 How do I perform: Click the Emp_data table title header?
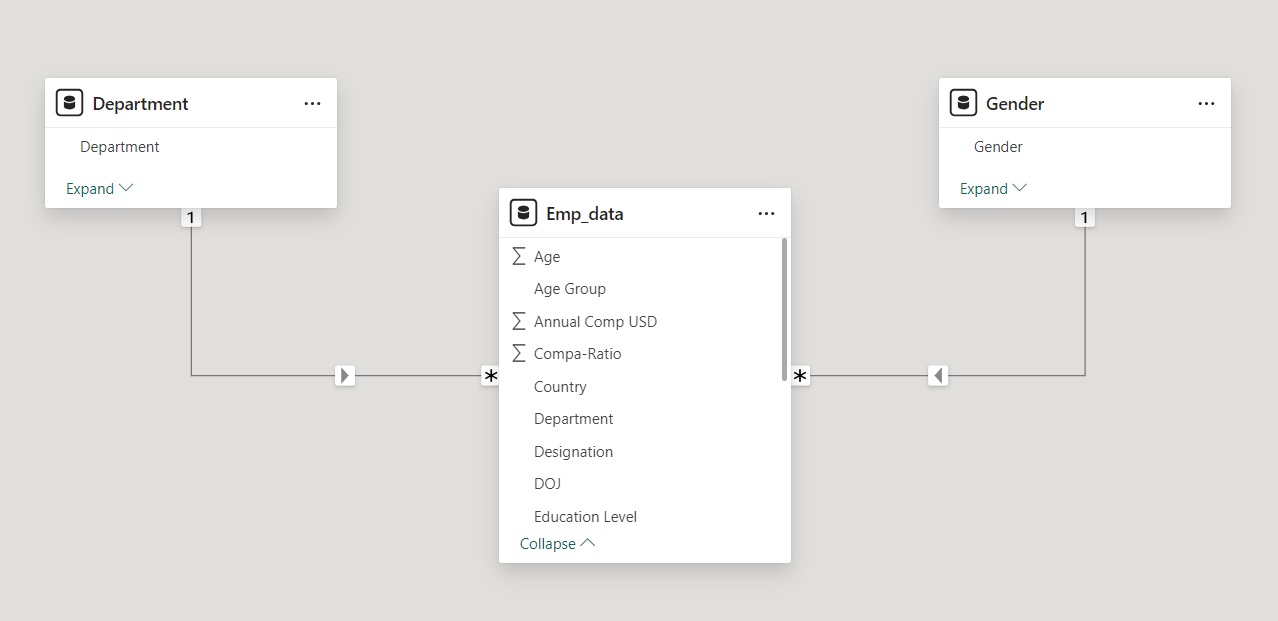(584, 214)
